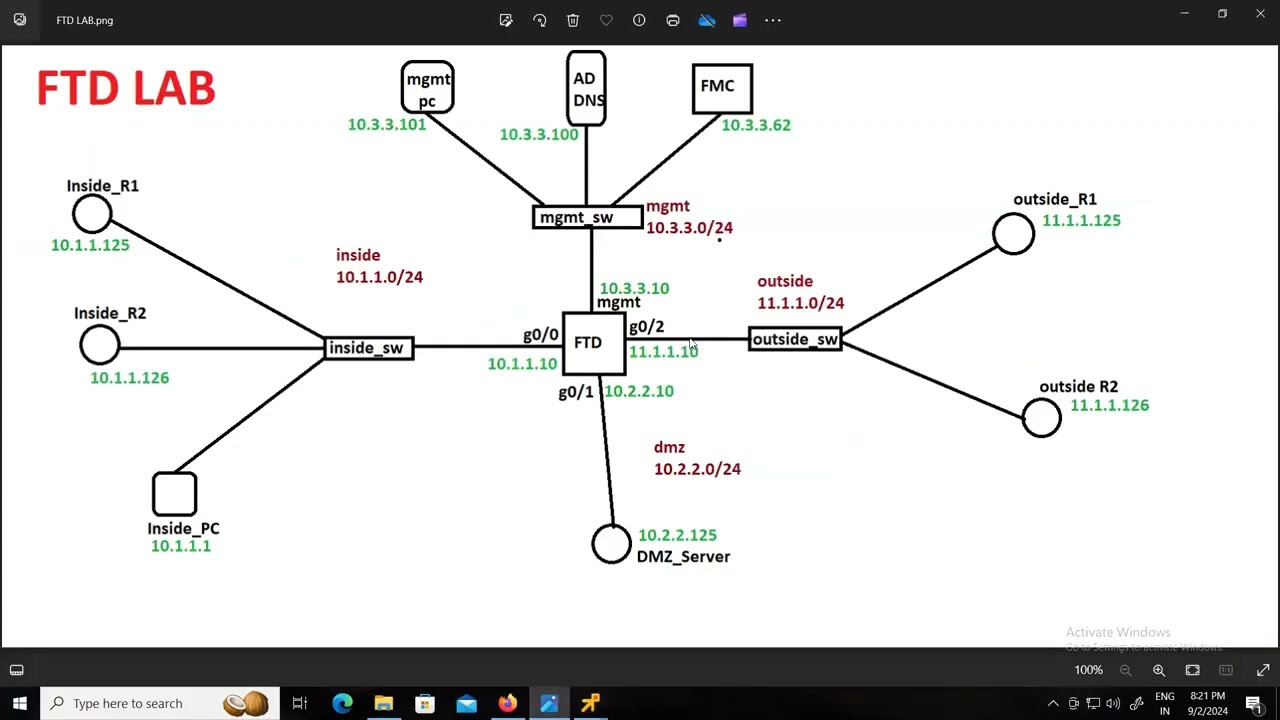Open File Explorer from the taskbar
Screen dimensions: 1280x720
[383, 703]
